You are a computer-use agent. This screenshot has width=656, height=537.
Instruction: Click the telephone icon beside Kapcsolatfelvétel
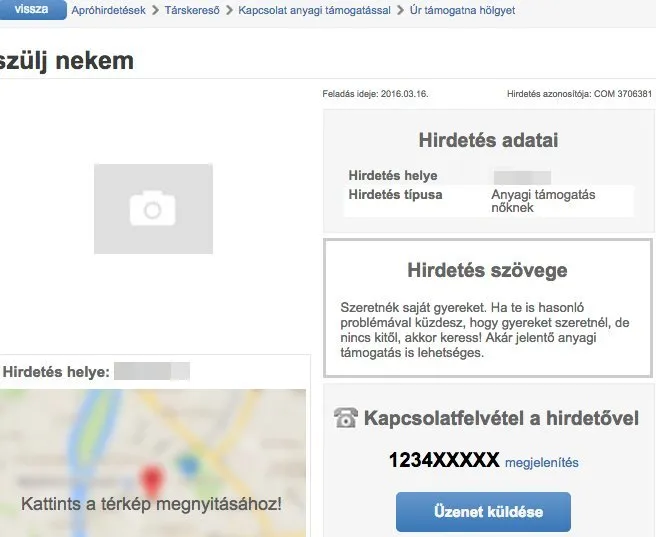pyautogui.click(x=346, y=418)
